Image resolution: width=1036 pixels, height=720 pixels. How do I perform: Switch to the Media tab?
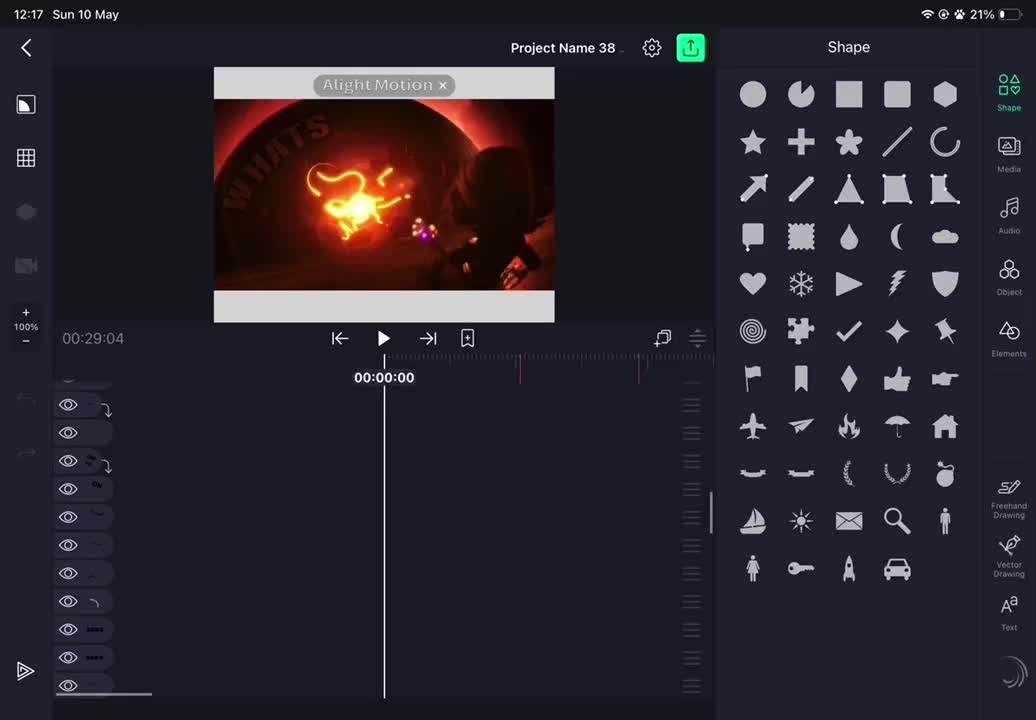coord(1008,154)
